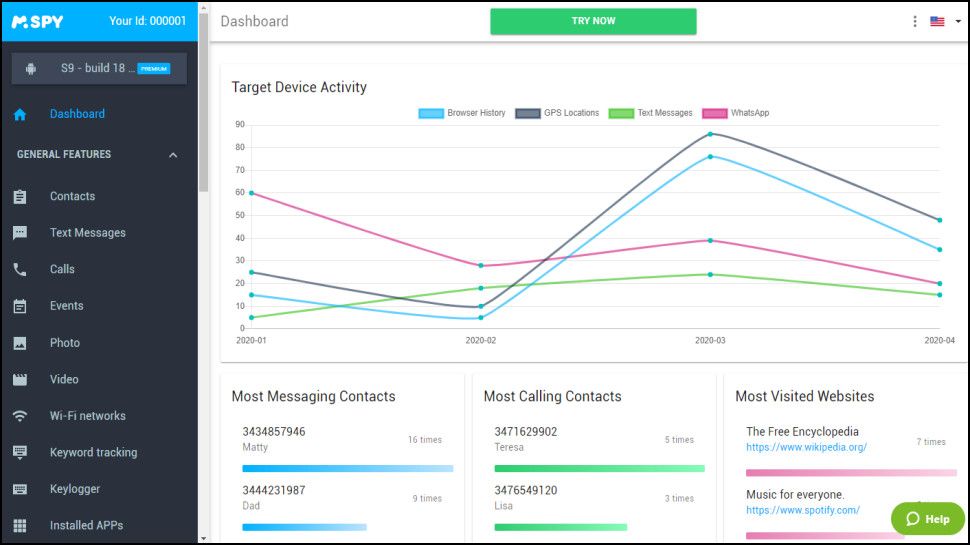Click the Dashboard home icon
This screenshot has width=970, height=545.
20,114
